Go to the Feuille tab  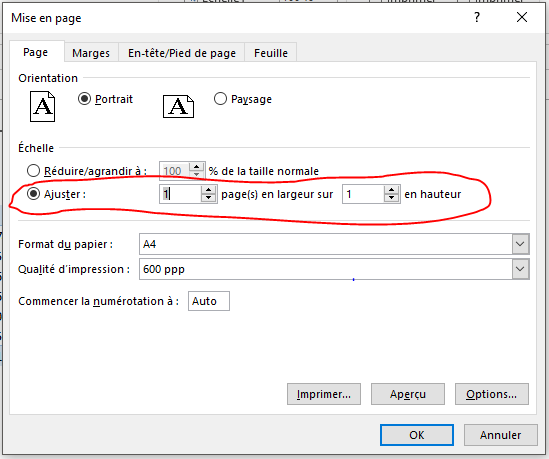[271, 53]
